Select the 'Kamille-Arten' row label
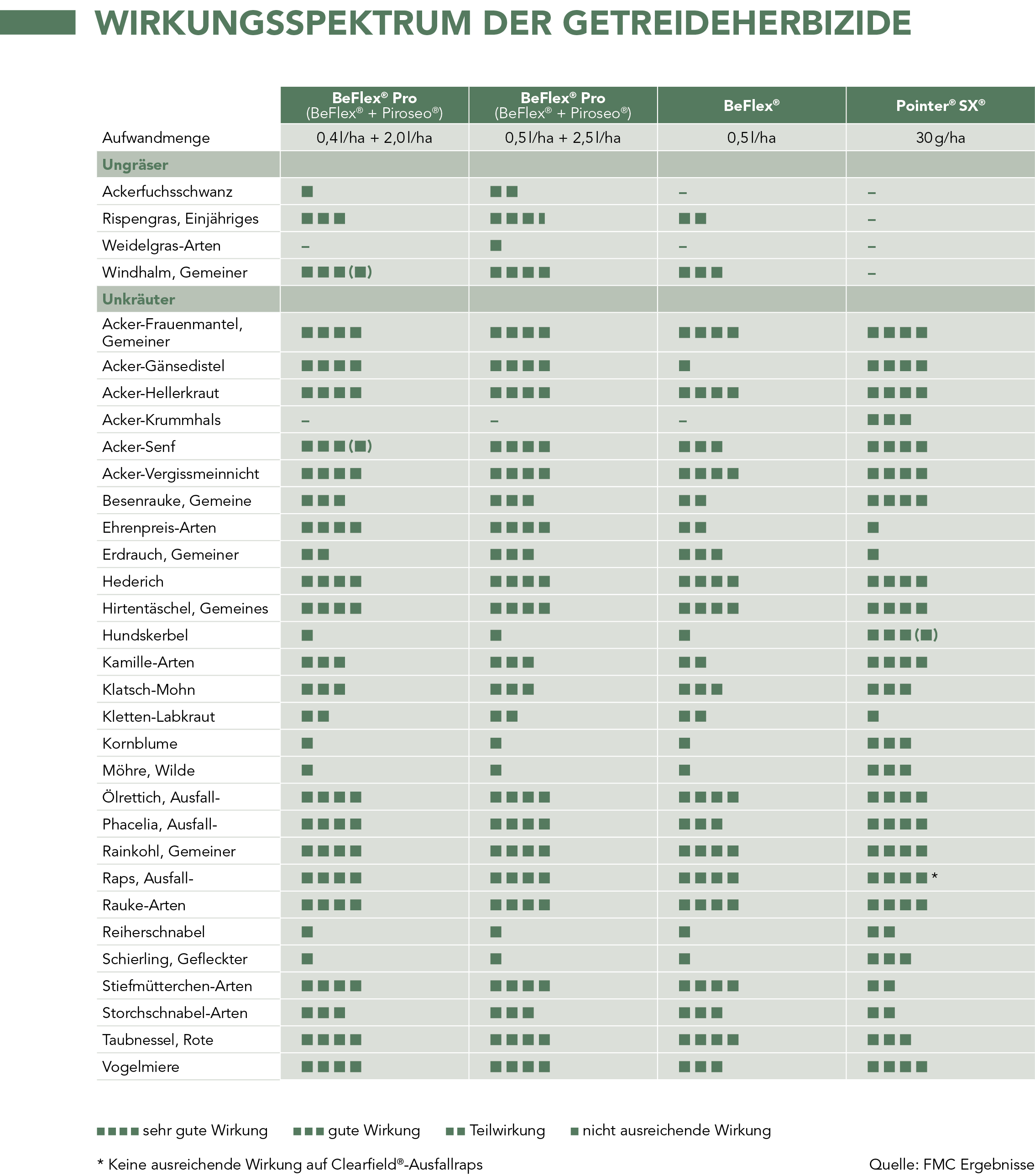The width and height of the screenshot is (1035, 1176). tap(148, 662)
